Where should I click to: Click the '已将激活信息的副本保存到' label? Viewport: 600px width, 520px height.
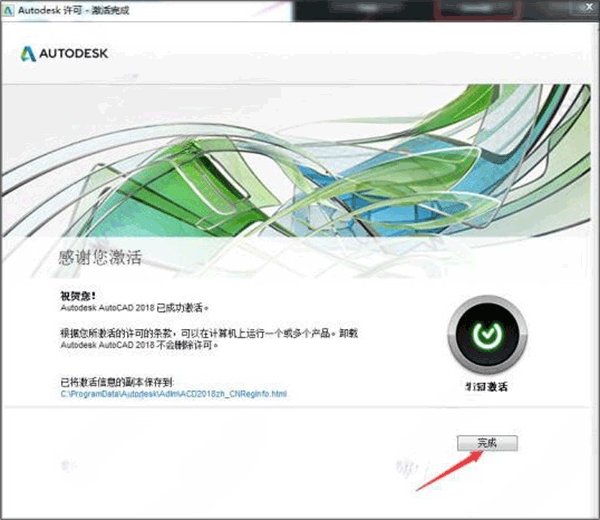pyautogui.click(x=117, y=382)
